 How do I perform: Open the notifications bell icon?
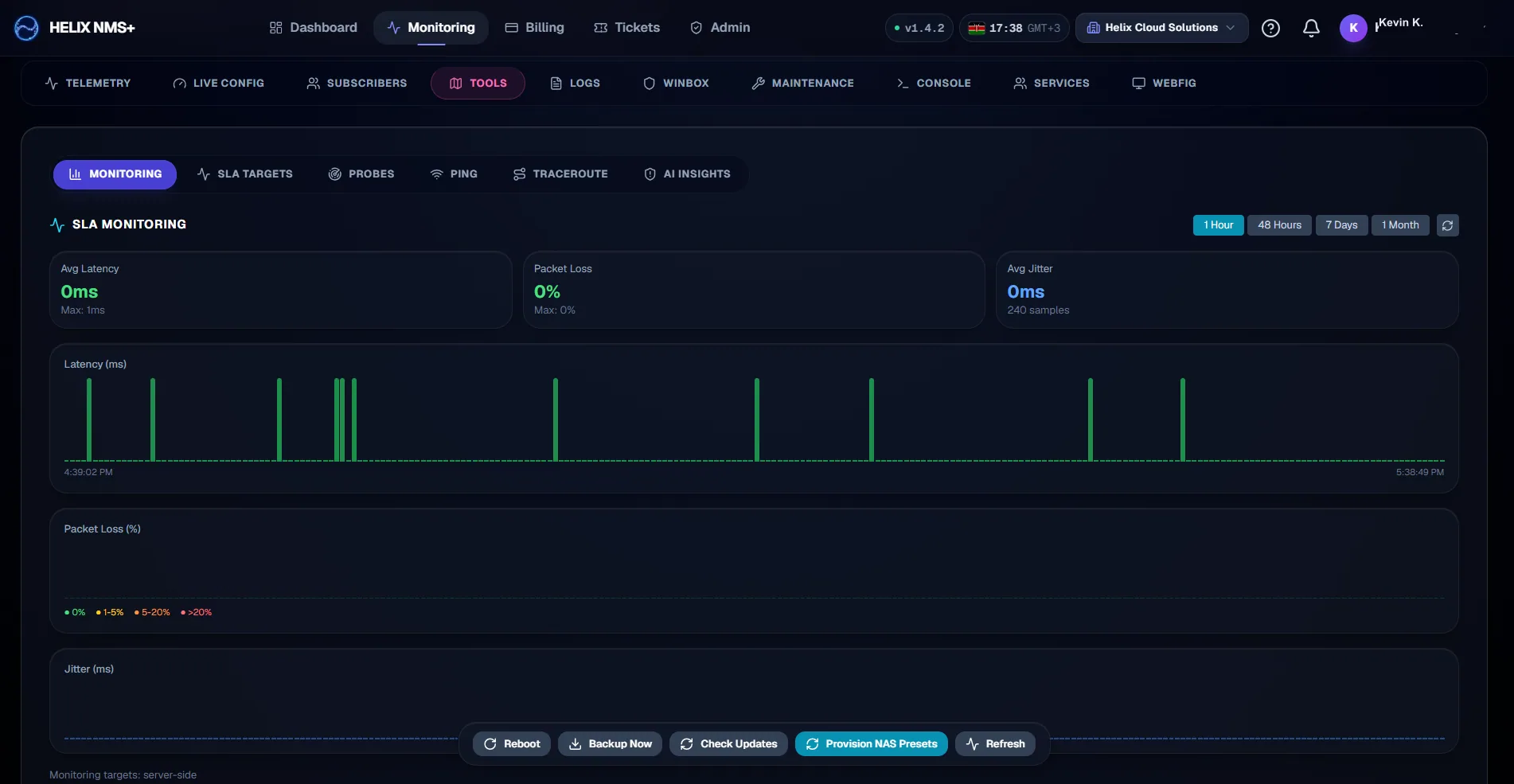click(1311, 28)
